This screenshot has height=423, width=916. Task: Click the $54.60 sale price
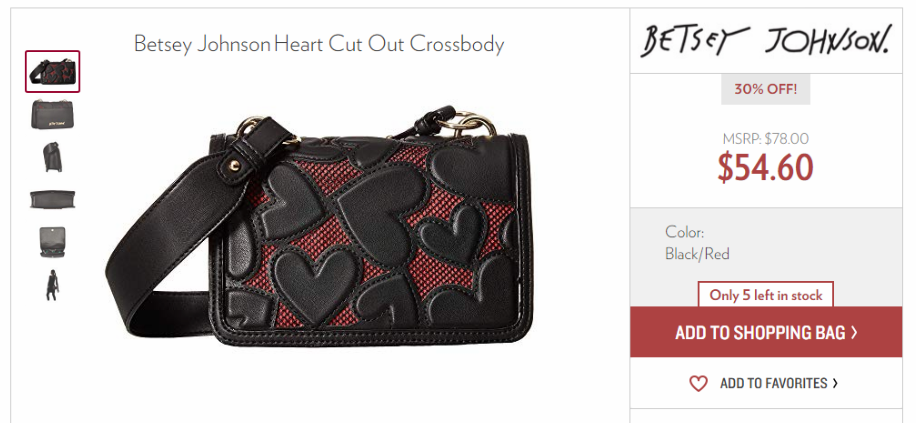[x=765, y=167]
